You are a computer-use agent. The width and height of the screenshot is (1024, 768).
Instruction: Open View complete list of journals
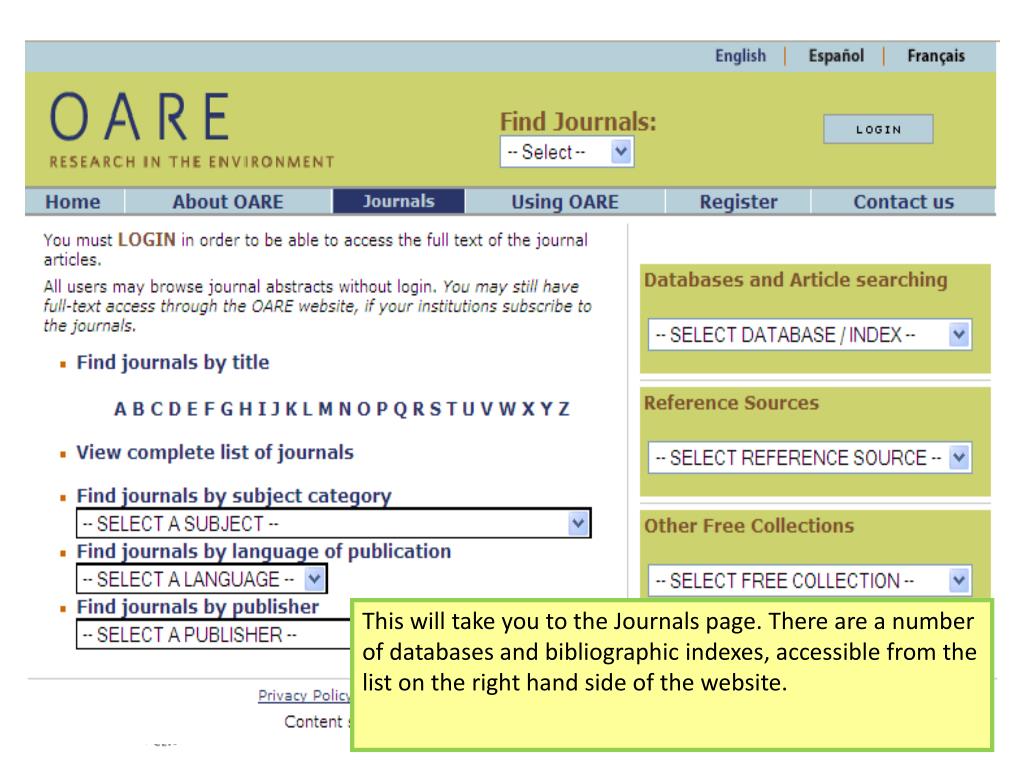pyautogui.click(x=215, y=452)
